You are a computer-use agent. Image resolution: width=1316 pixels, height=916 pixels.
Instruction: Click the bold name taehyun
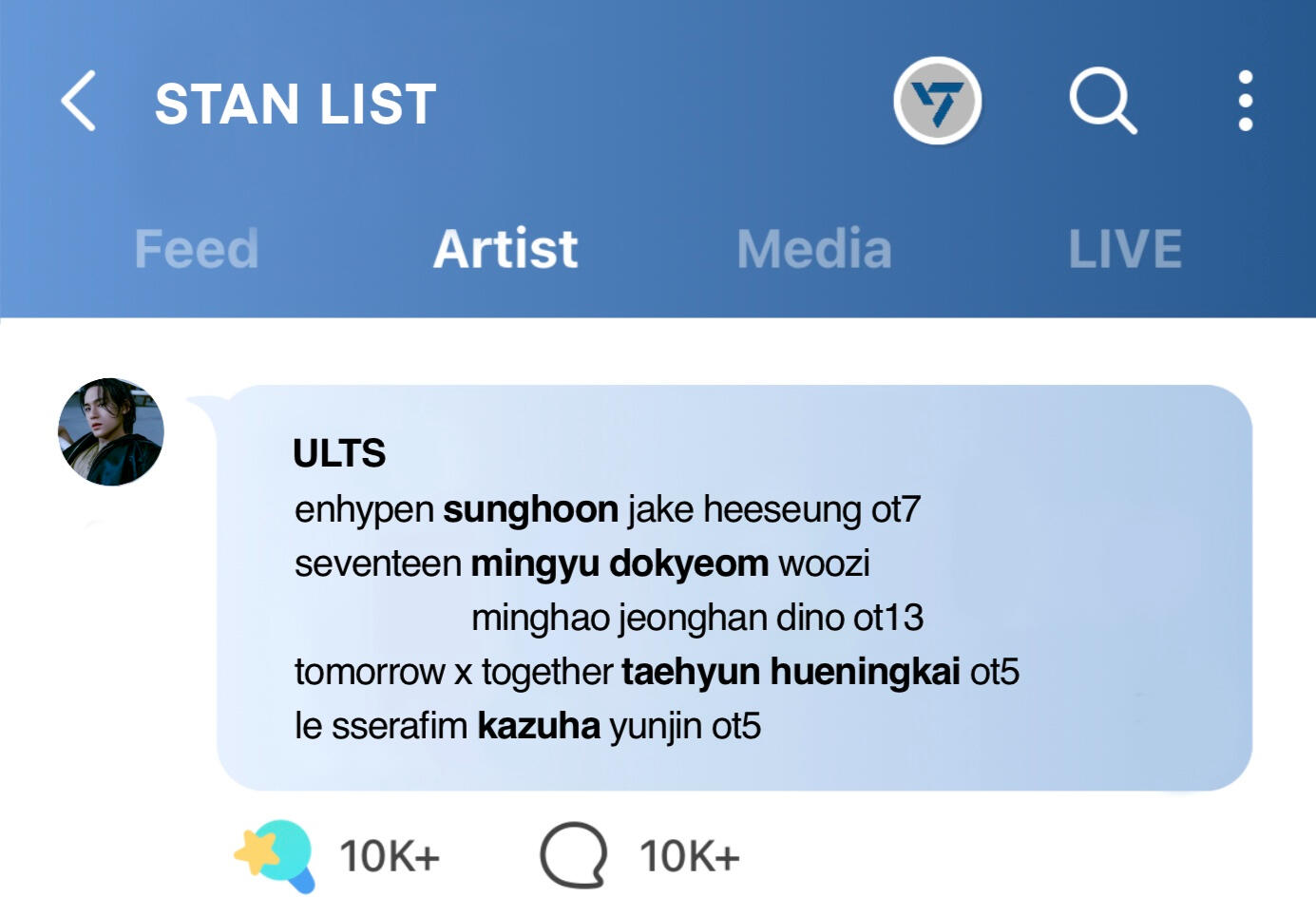[x=691, y=672]
